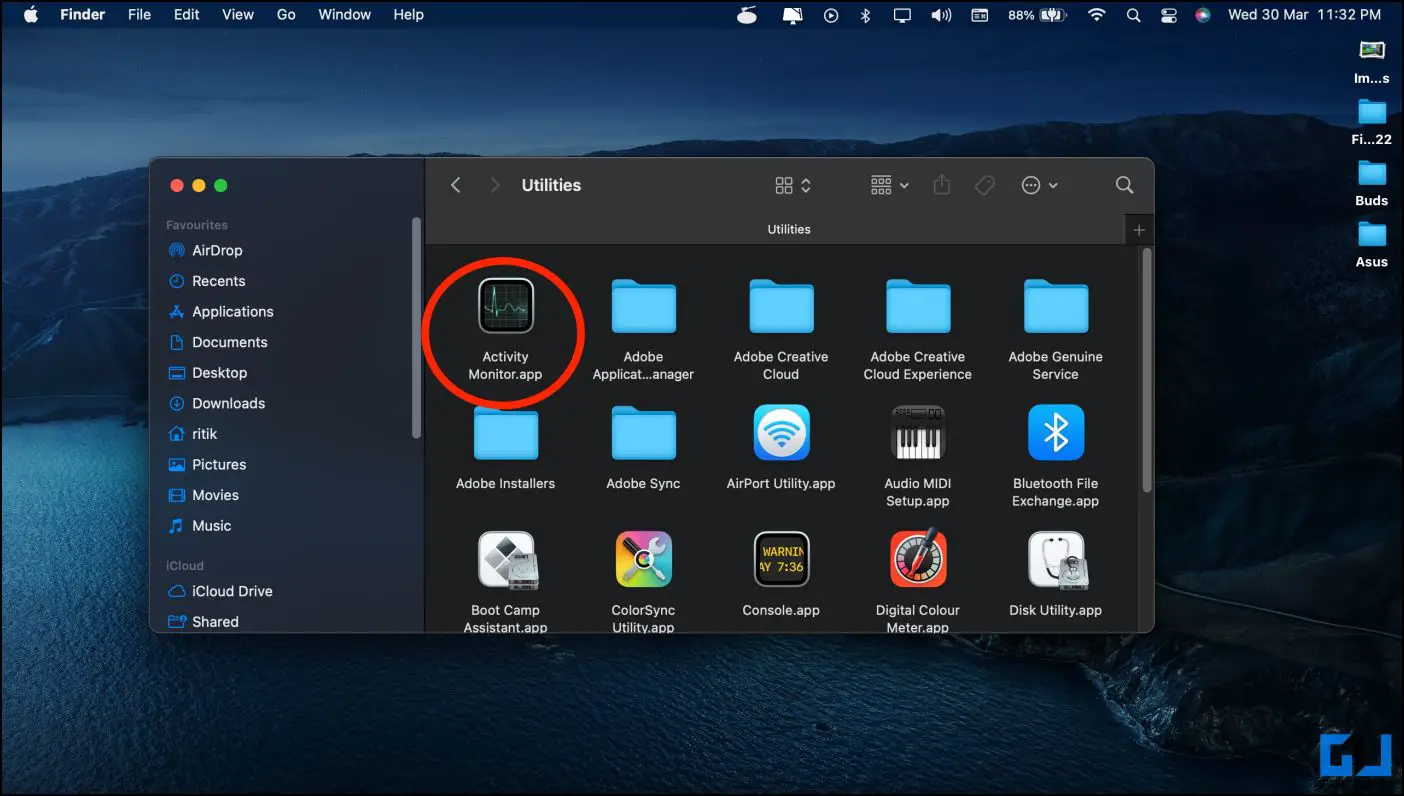The height and width of the screenshot is (796, 1404).
Task: Open AirDrop in the sidebar
Action: pyautogui.click(x=217, y=250)
